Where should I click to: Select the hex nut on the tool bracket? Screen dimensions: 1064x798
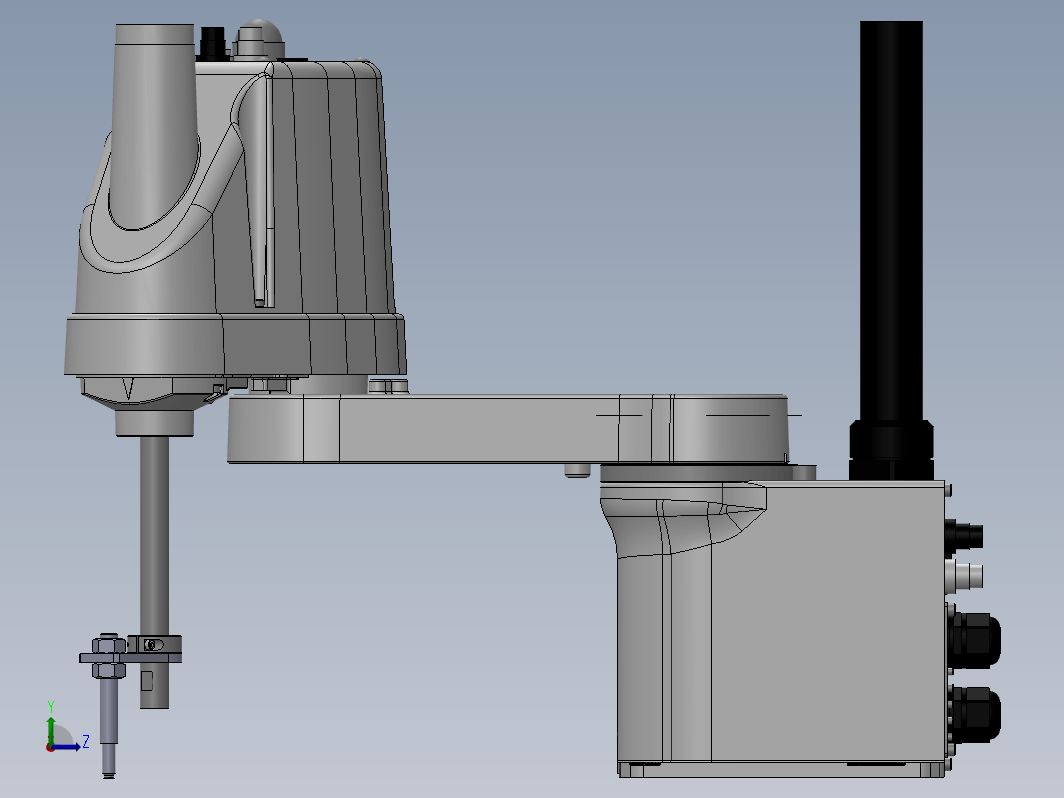pyautogui.click(x=109, y=644)
